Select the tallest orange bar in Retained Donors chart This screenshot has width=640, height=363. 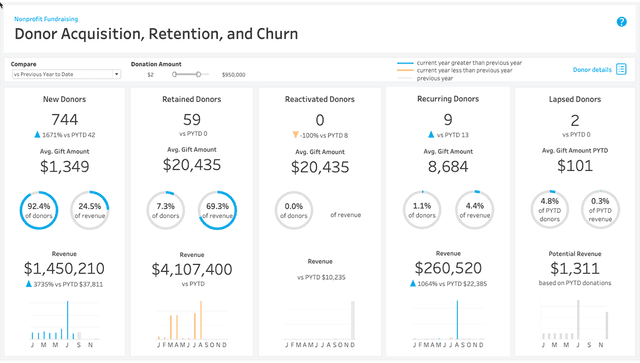click(x=201, y=320)
